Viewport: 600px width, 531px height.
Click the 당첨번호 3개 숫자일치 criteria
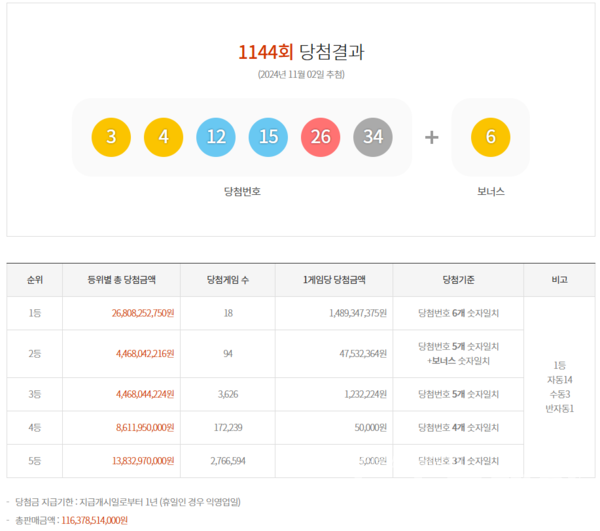(x=458, y=461)
